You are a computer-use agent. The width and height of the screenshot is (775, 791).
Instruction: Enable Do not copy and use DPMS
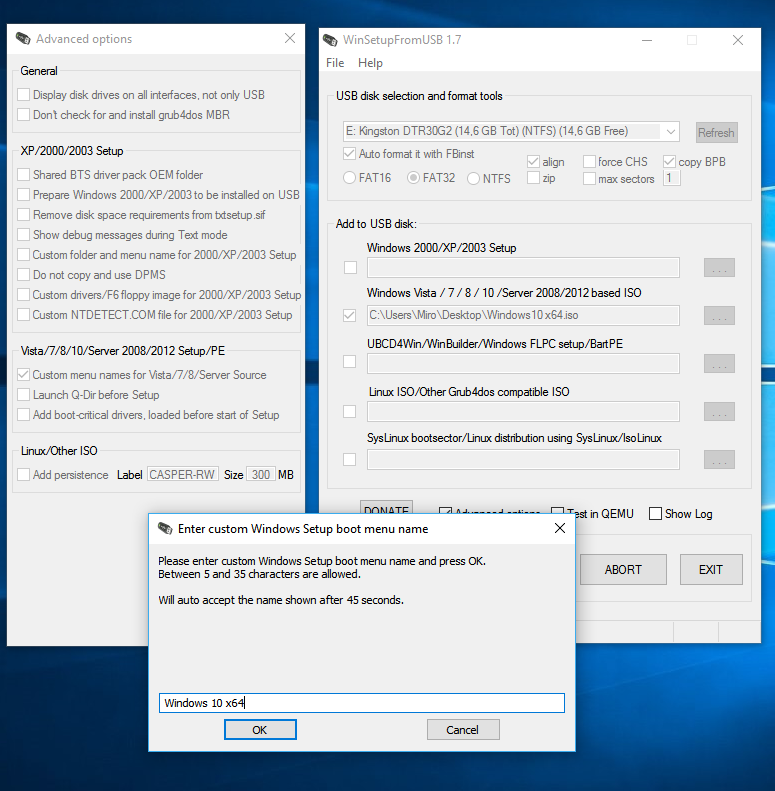point(23,274)
